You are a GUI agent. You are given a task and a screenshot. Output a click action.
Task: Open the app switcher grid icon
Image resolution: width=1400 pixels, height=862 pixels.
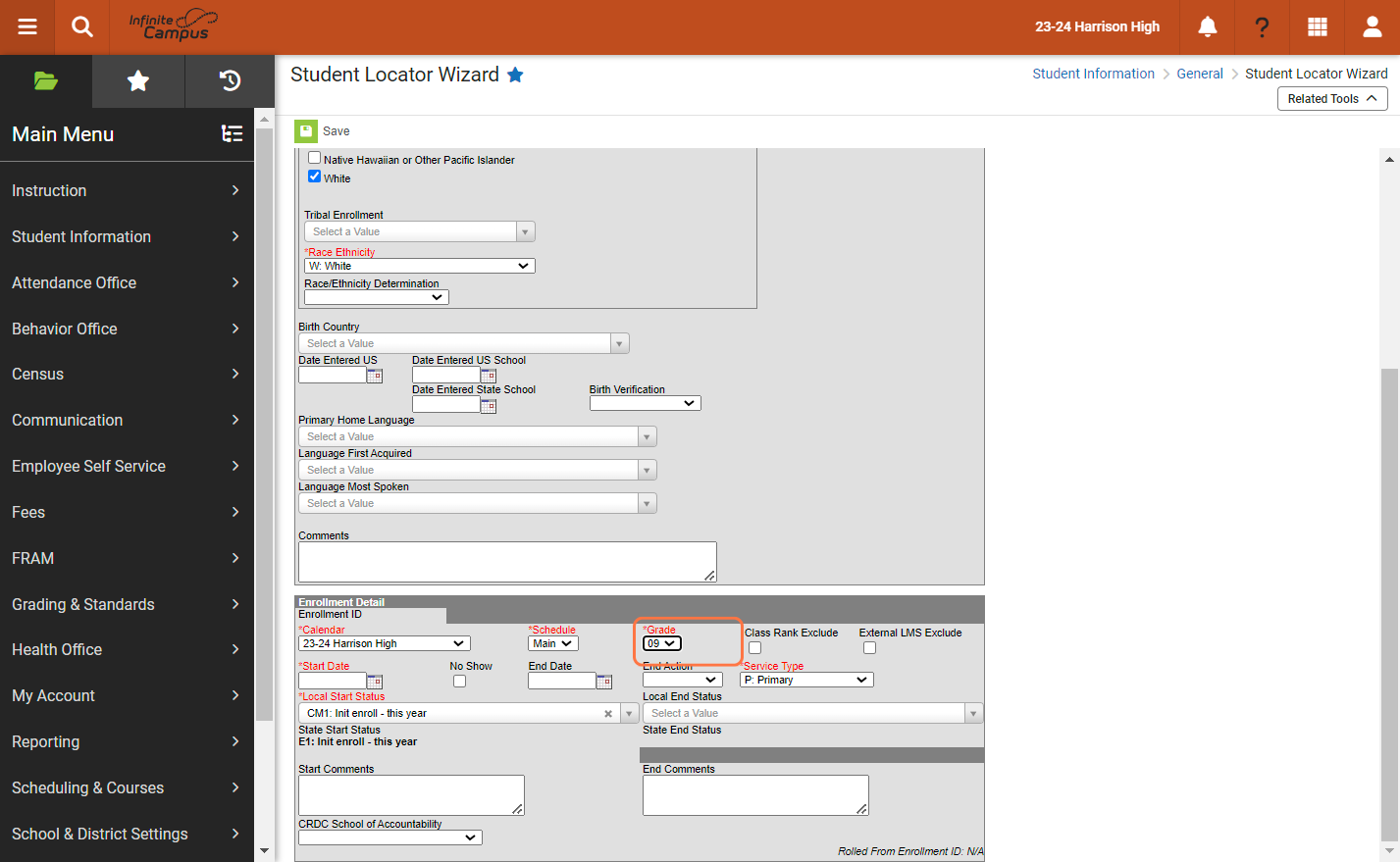point(1318,26)
